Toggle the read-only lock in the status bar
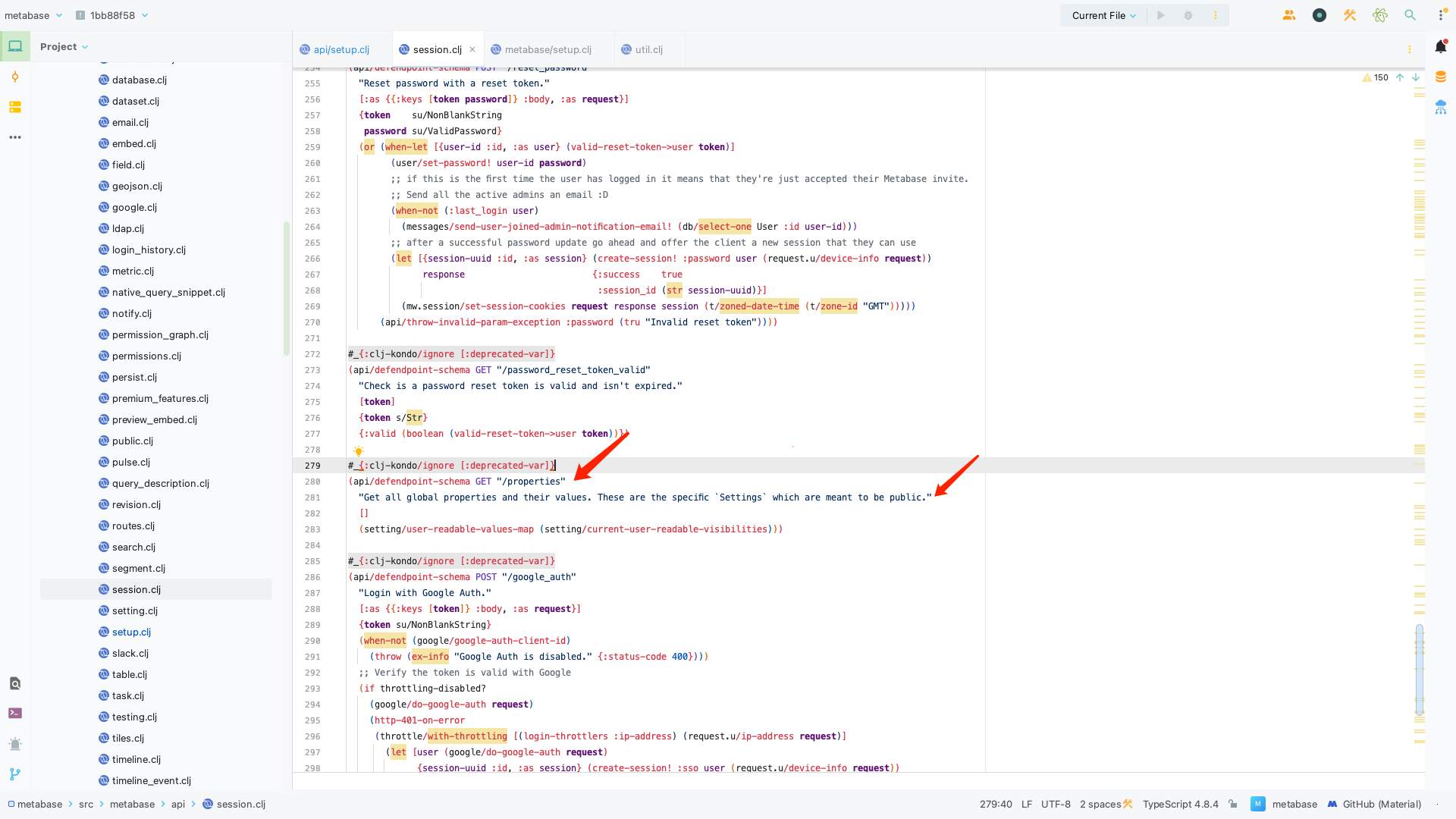 point(1233,804)
